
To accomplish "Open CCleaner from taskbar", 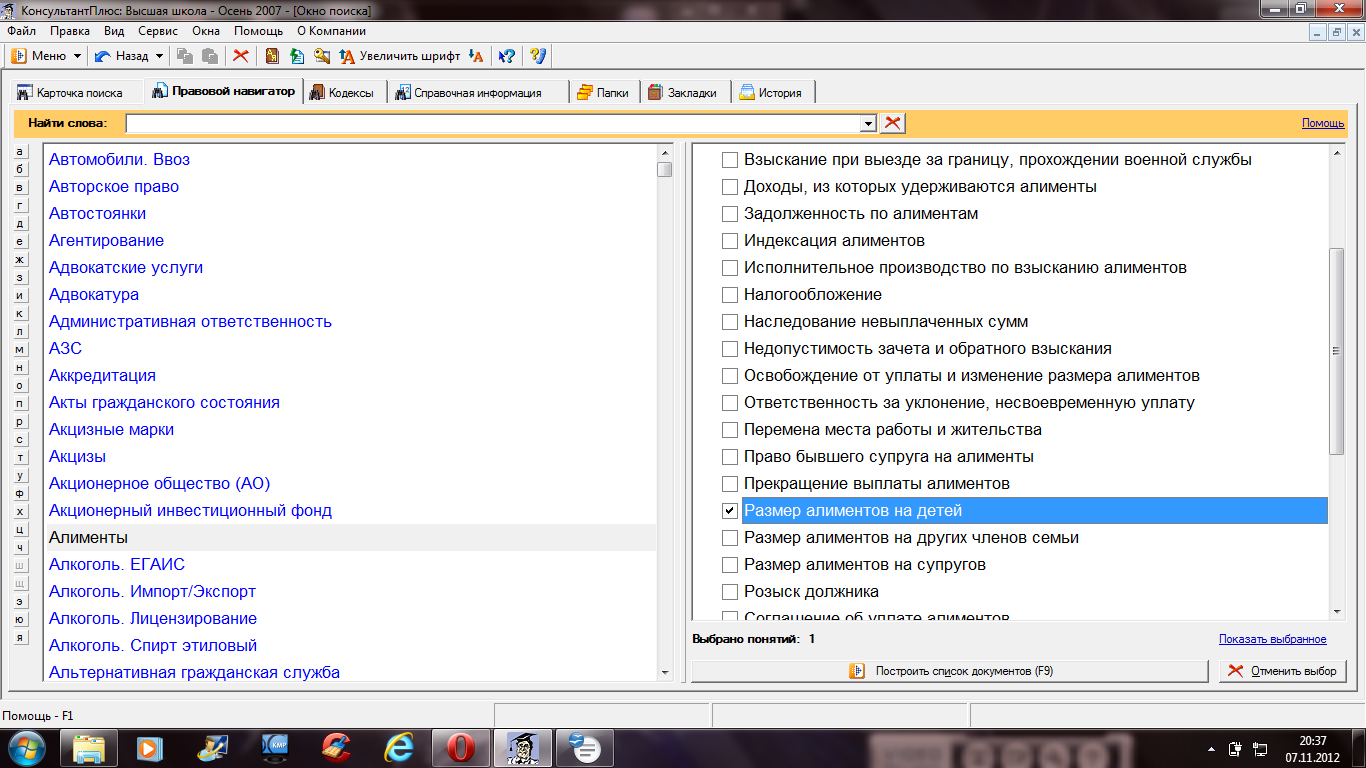I will 336,747.
